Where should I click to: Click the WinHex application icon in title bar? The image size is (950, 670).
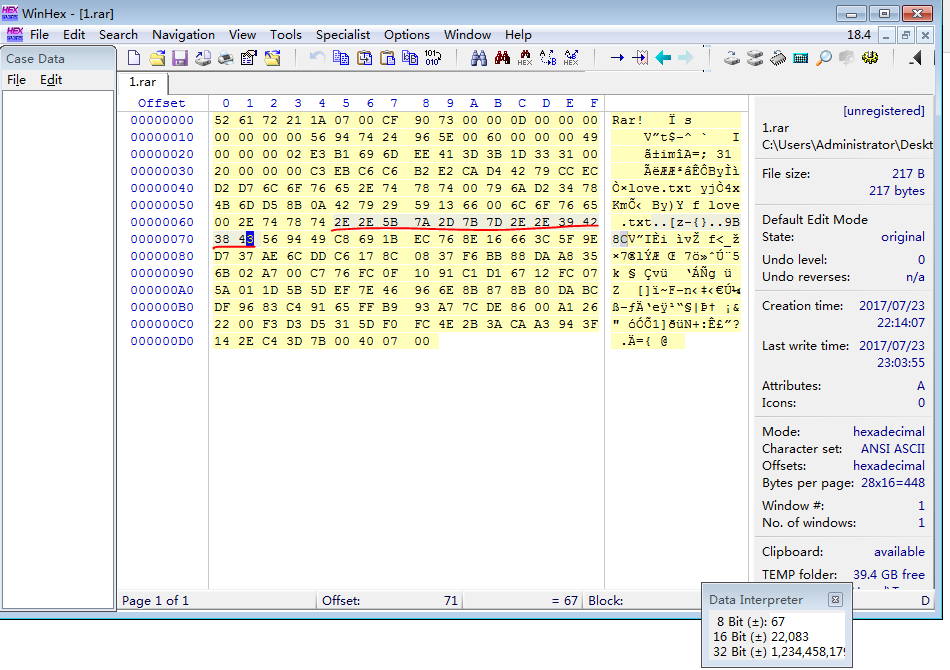coord(10,13)
